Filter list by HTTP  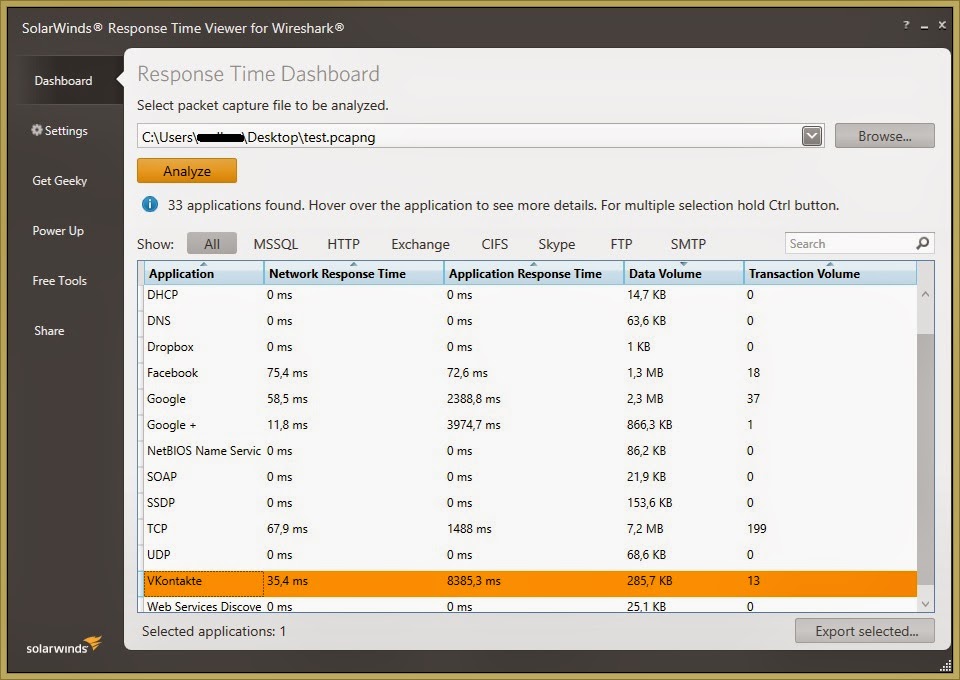pyautogui.click(x=343, y=244)
